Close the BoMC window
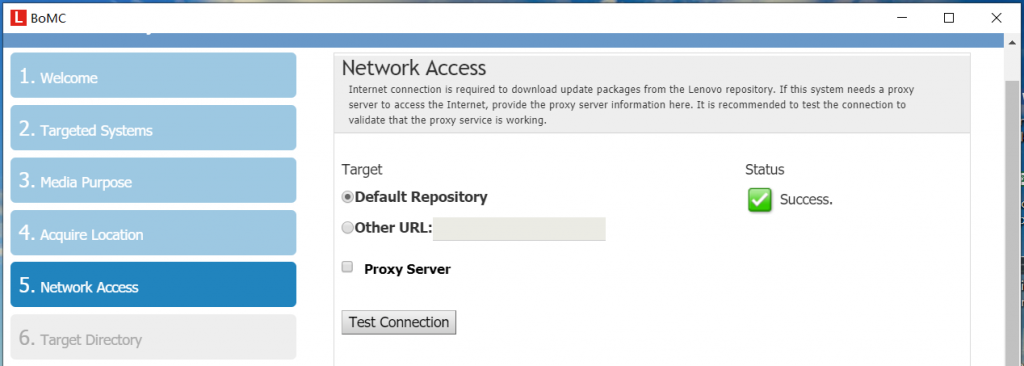 996,18
